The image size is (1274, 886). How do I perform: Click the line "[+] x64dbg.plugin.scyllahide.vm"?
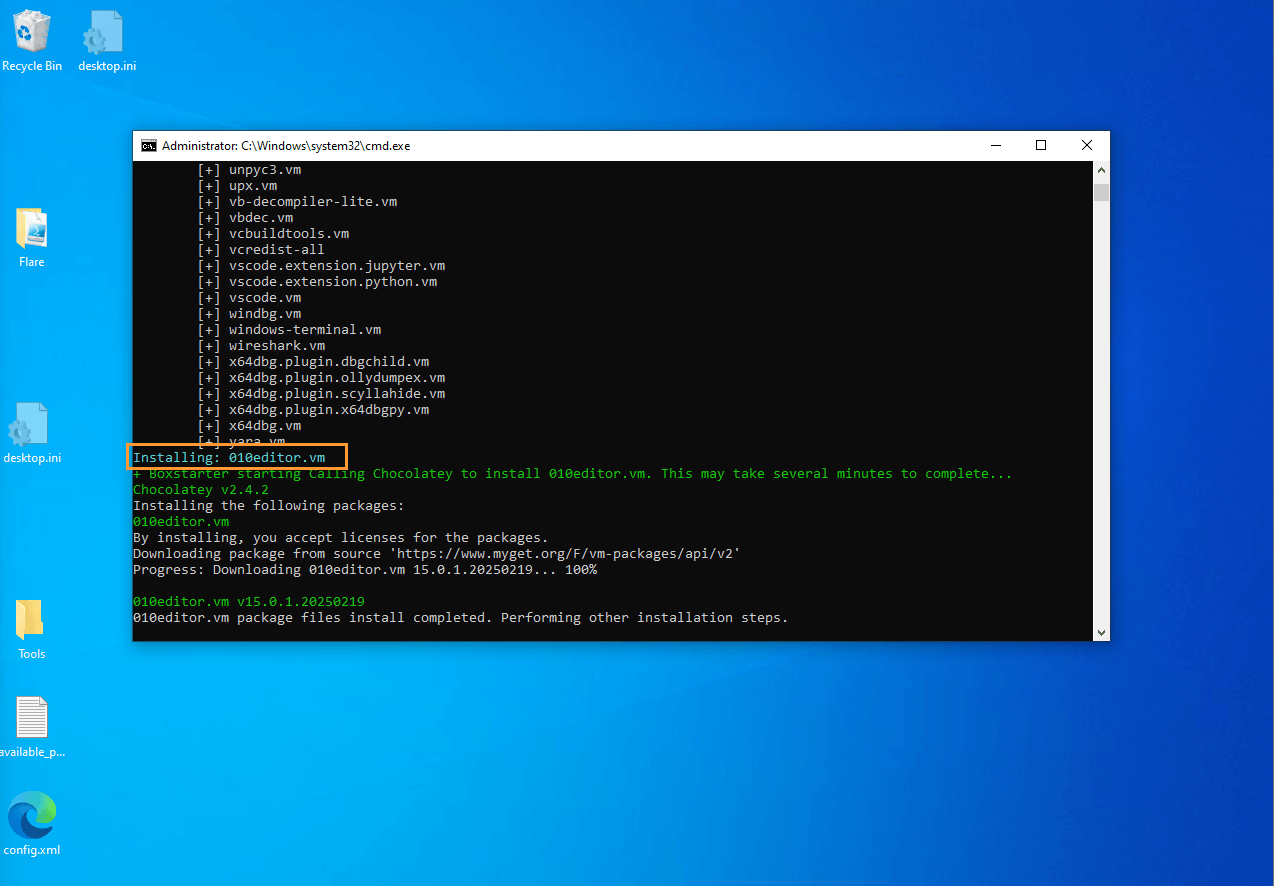coord(321,394)
